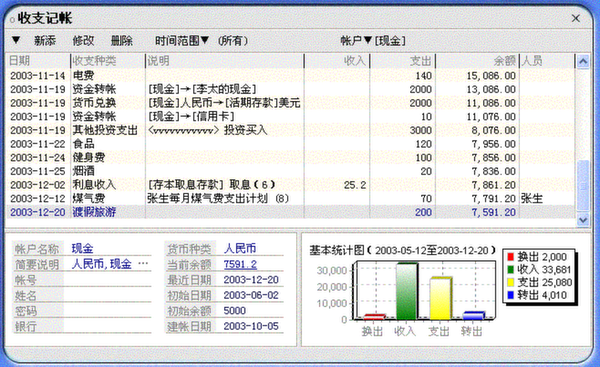Click the 新添 add button
Screen dimensions: 600x367
pyautogui.click(x=45, y=40)
